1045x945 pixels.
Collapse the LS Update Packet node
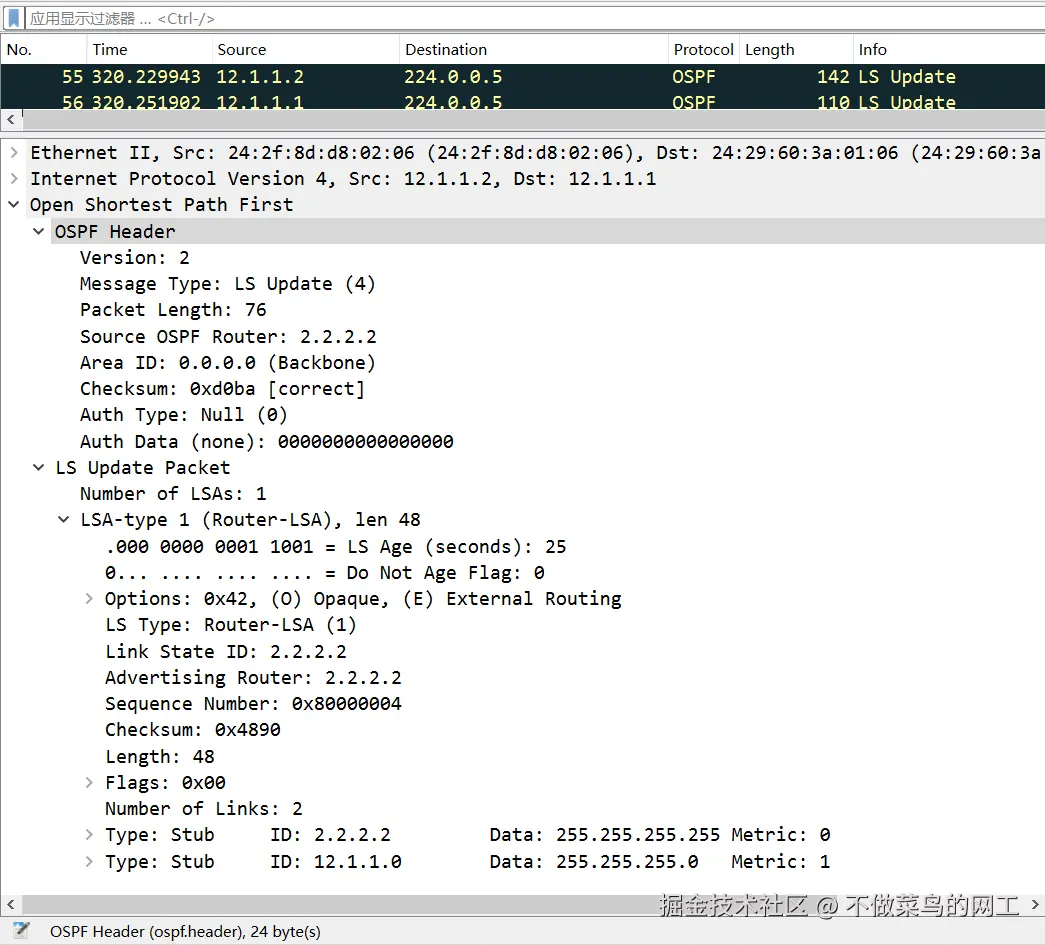(x=39, y=467)
